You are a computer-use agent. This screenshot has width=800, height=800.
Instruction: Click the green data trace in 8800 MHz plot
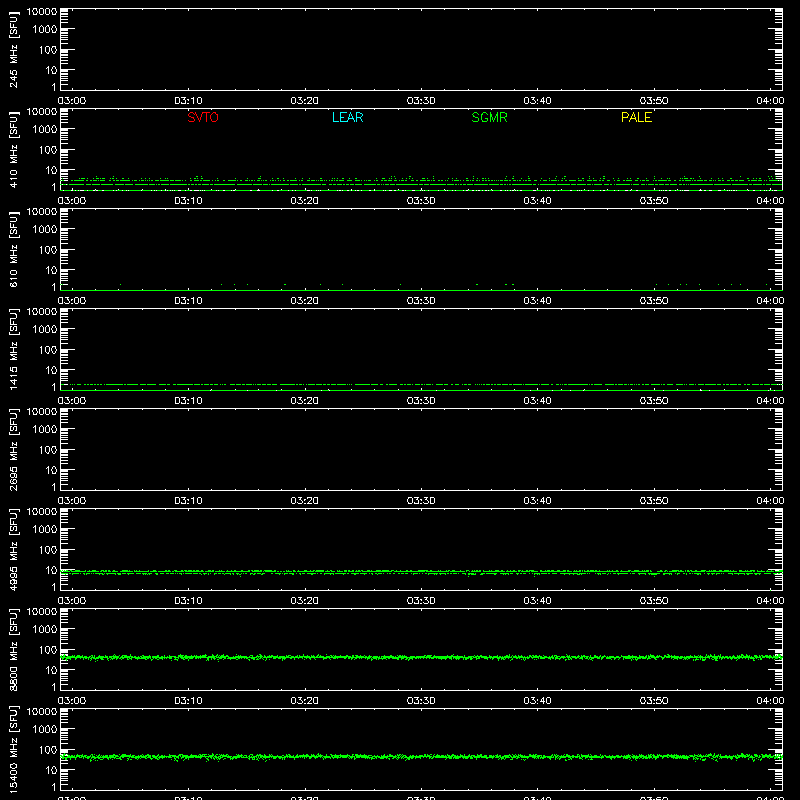421,657
